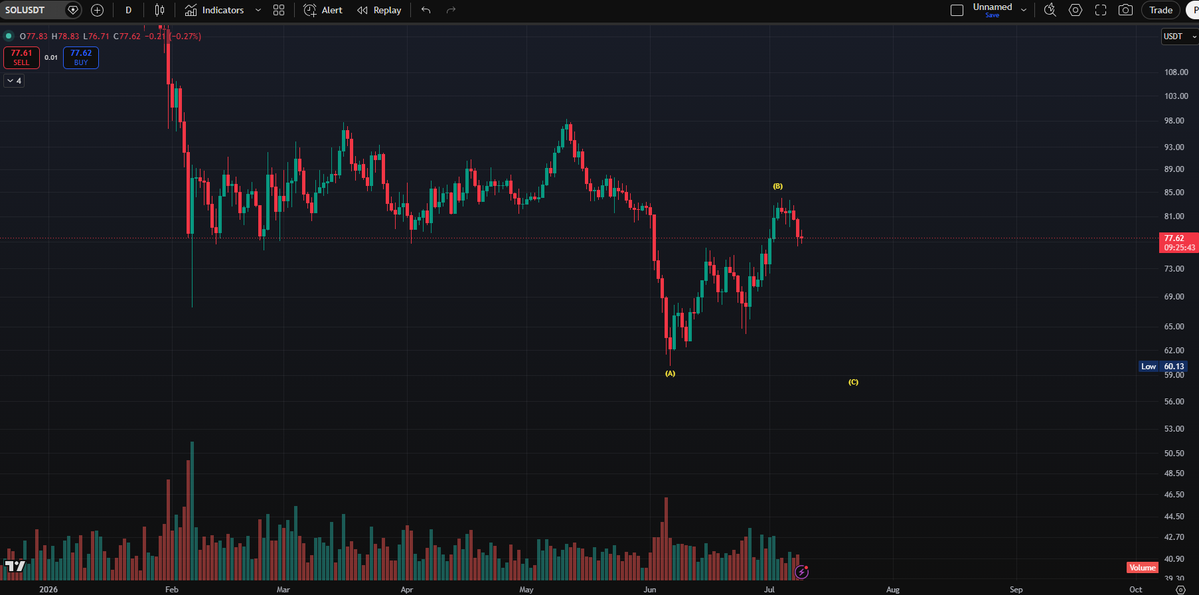Open the candlestick chart style selector
The height and width of the screenshot is (595, 1199).
coord(159,11)
